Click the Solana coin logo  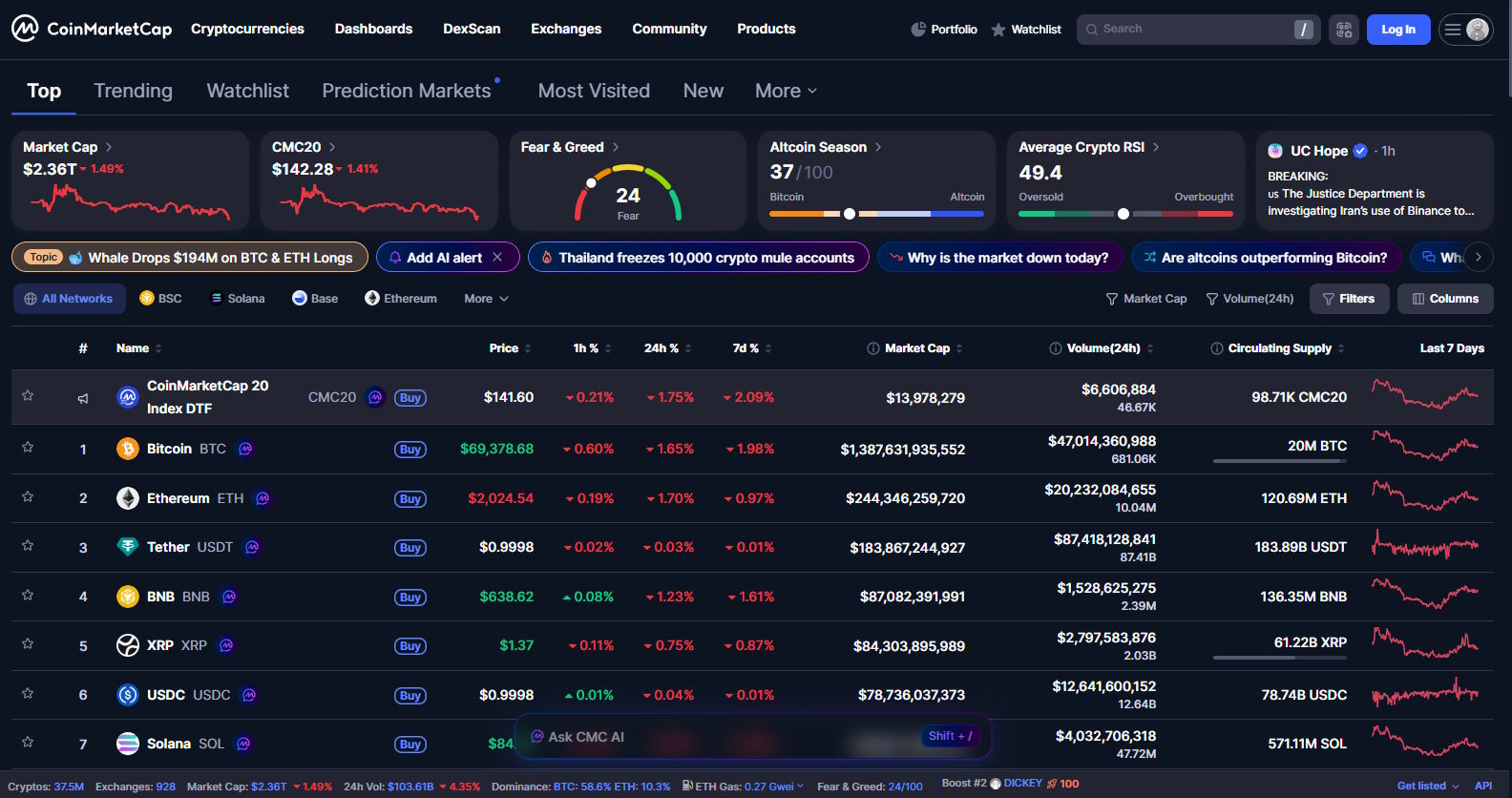pyautogui.click(x=128, y=744)
